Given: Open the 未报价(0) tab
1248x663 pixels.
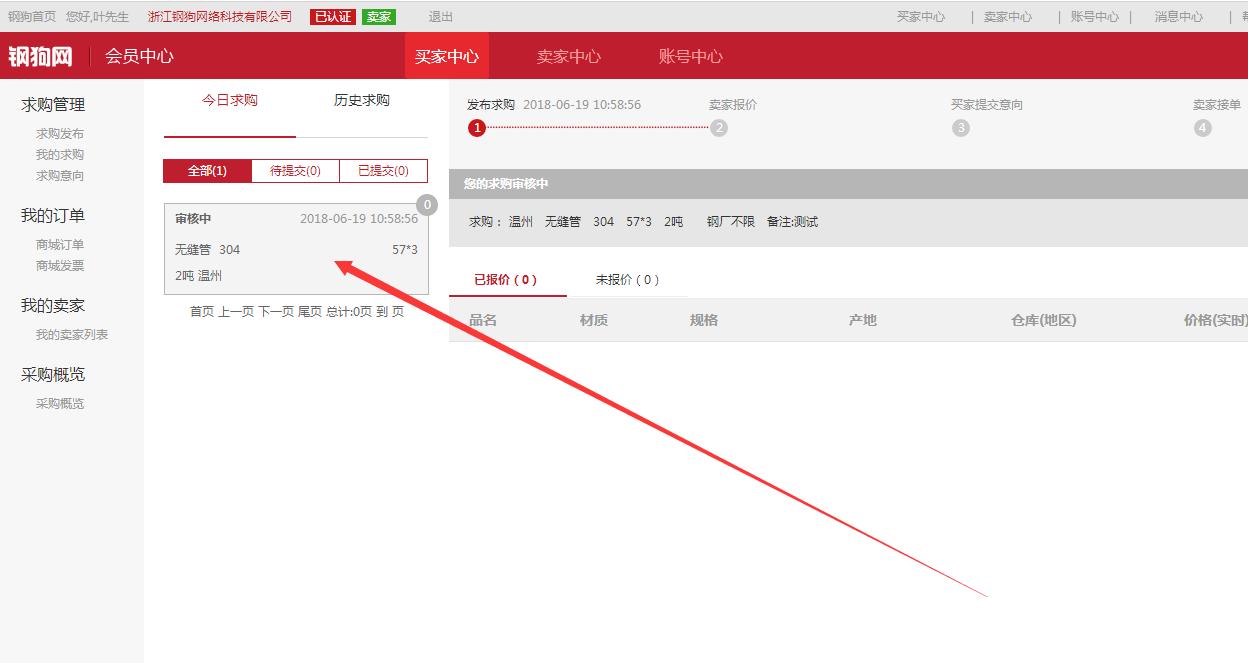Looking at the screenshot, I should coord(627,280).
